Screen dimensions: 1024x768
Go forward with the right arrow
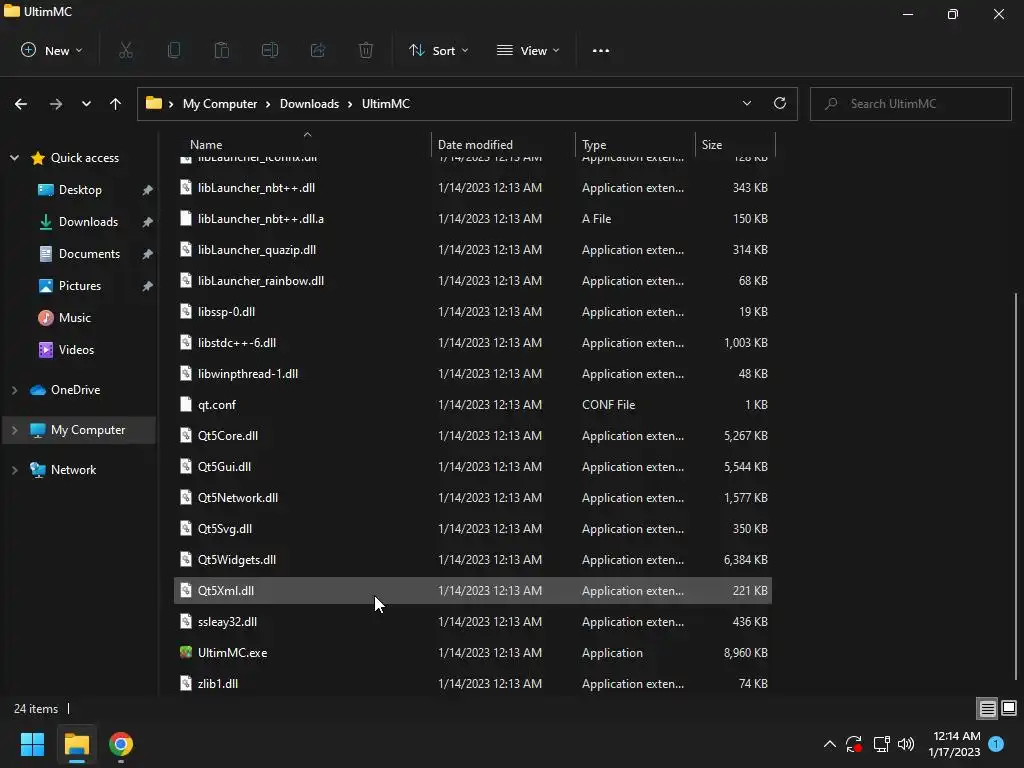[56, 104]
